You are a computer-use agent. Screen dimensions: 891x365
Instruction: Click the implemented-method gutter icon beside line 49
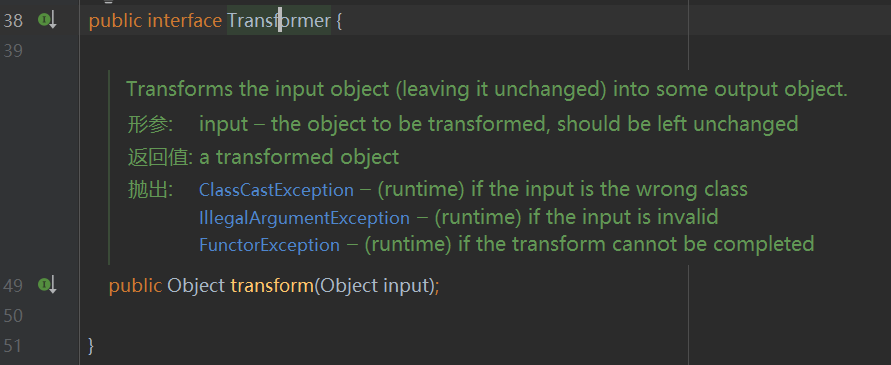(47, 285)
